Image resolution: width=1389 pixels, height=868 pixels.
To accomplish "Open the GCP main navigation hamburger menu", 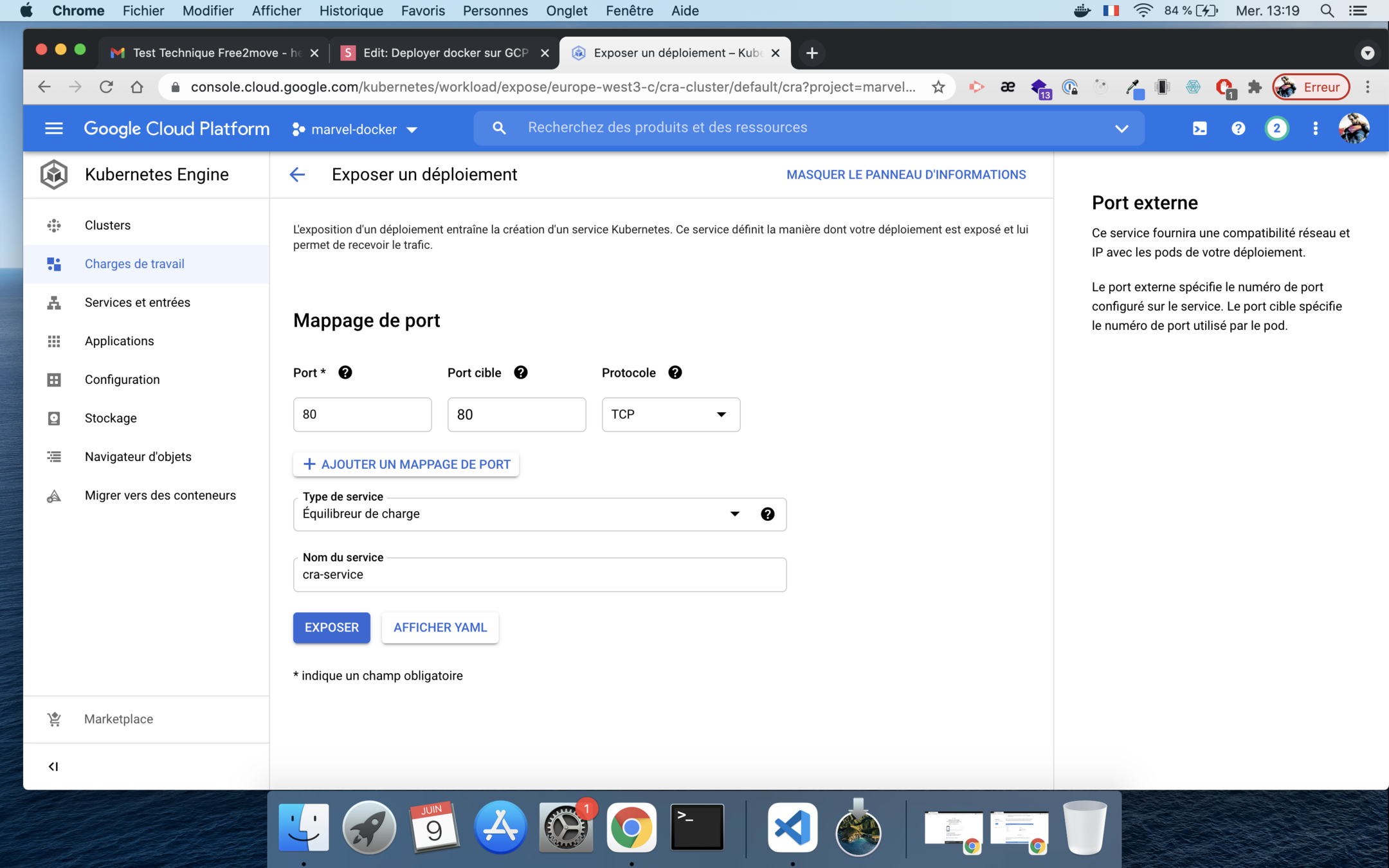I will 54,129.
